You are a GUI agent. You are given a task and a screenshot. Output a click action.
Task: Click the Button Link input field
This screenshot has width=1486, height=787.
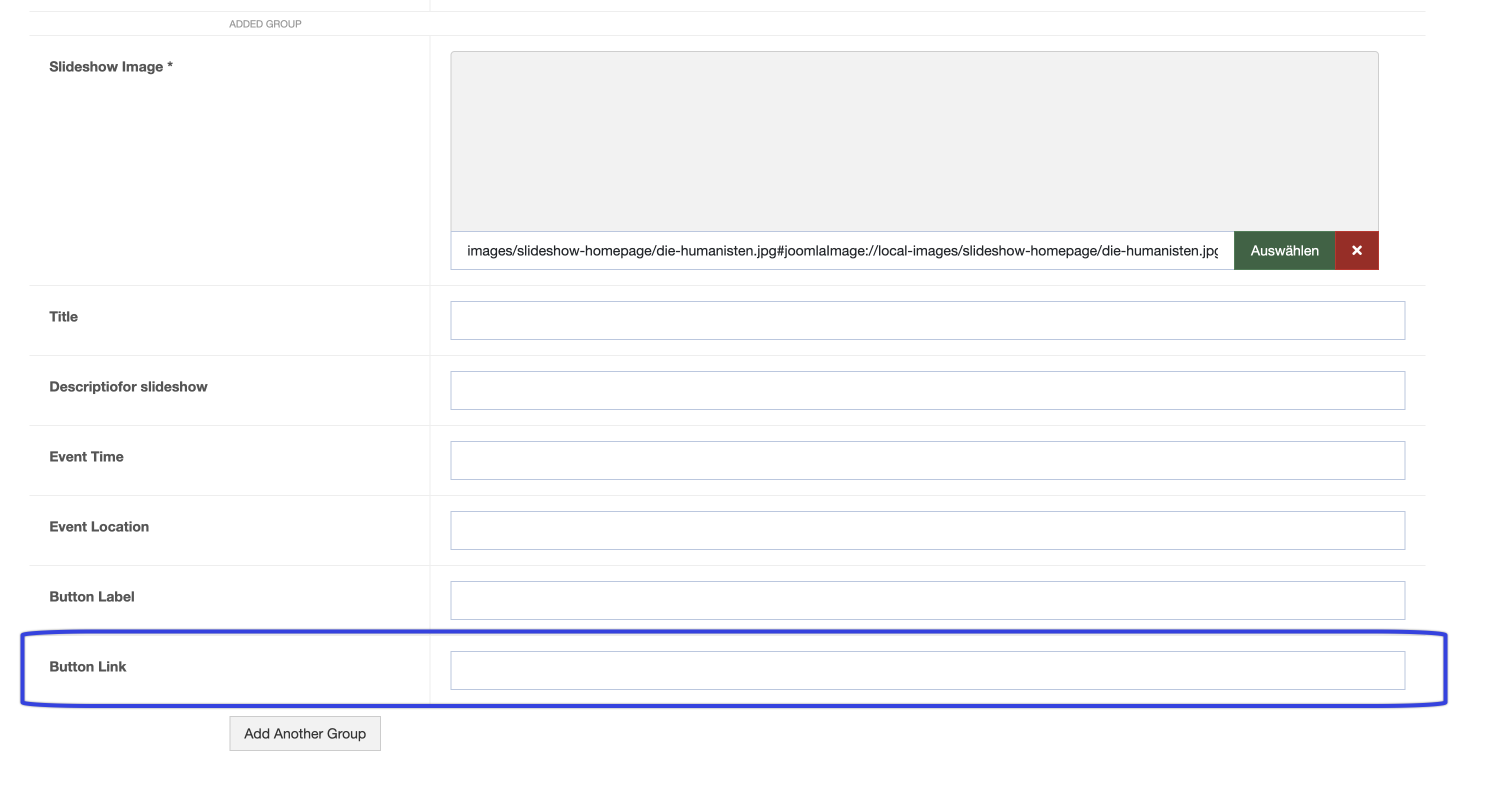pyautogui.click(x=927, y=670)
